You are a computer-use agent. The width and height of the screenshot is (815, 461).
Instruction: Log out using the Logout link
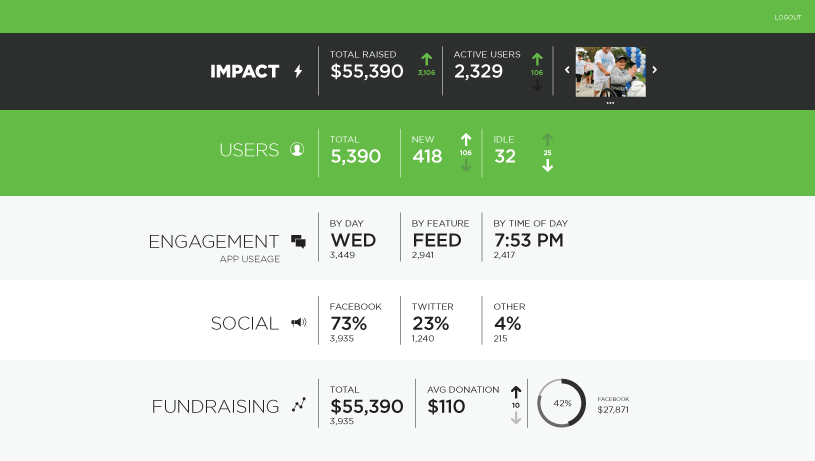(x=788, y=17)
